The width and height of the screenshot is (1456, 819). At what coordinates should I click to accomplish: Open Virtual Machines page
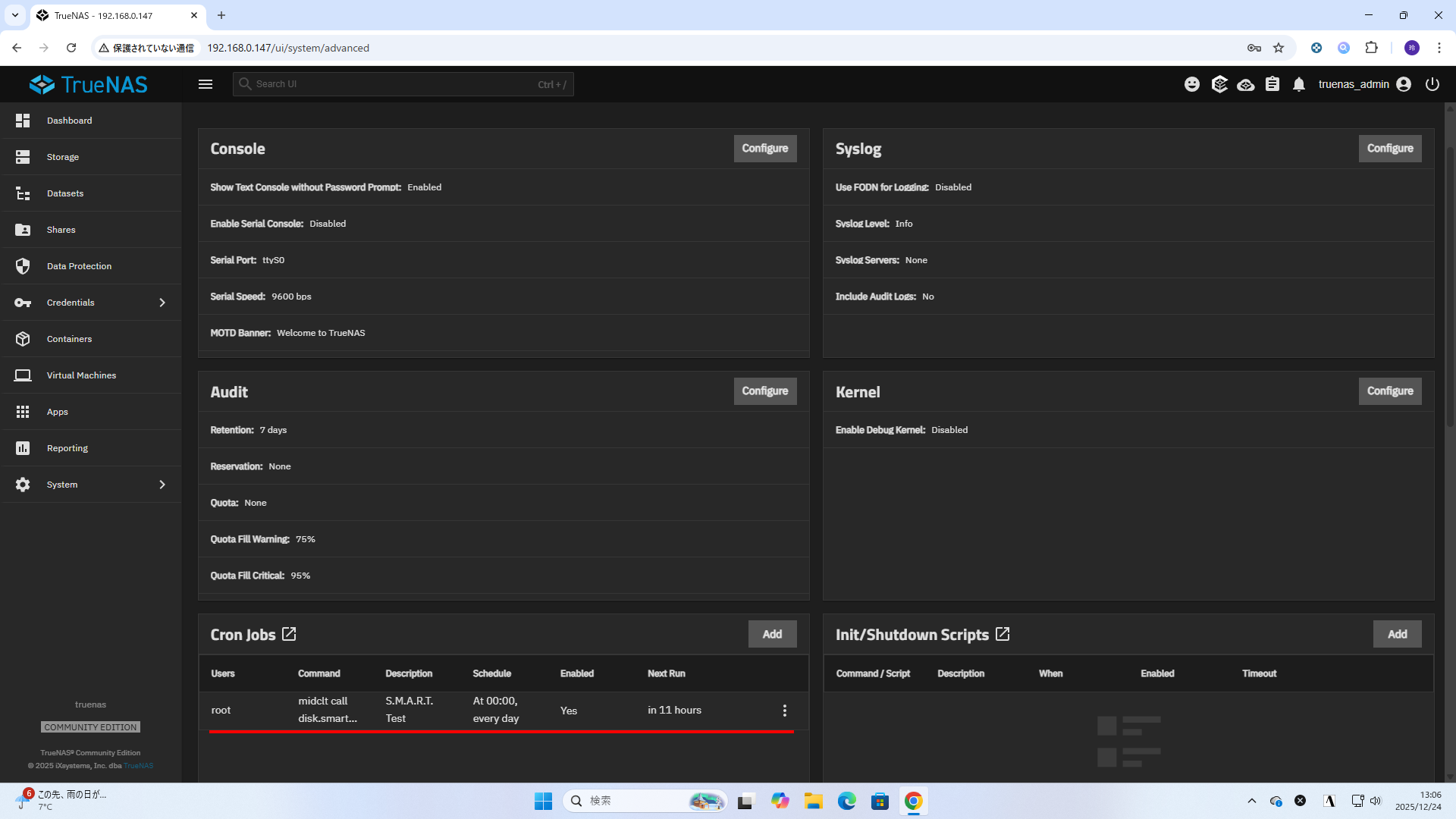[81, 375]
